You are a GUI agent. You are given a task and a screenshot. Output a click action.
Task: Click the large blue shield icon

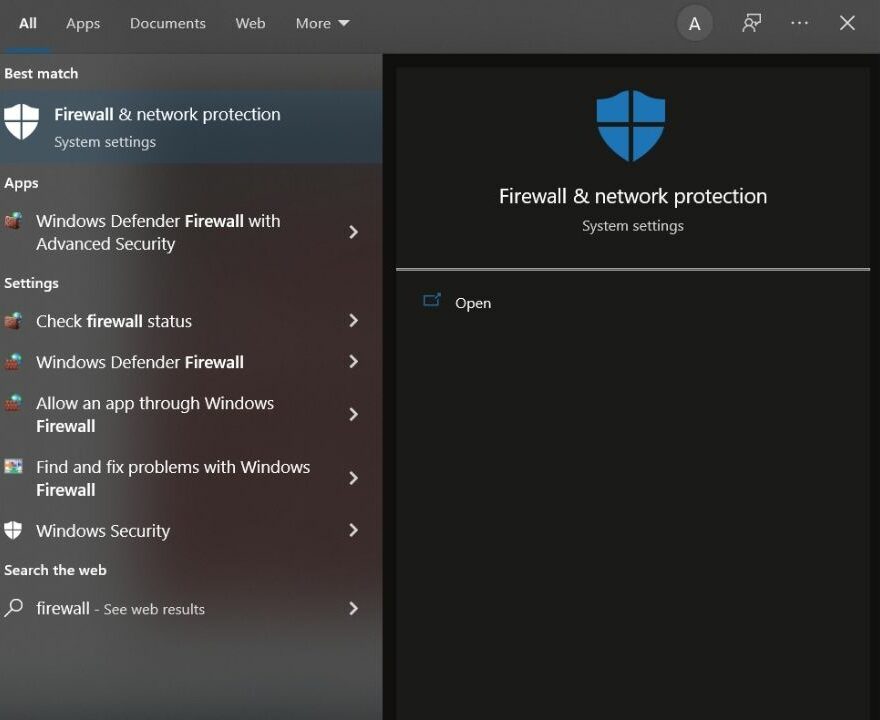[x=631, y=125]
